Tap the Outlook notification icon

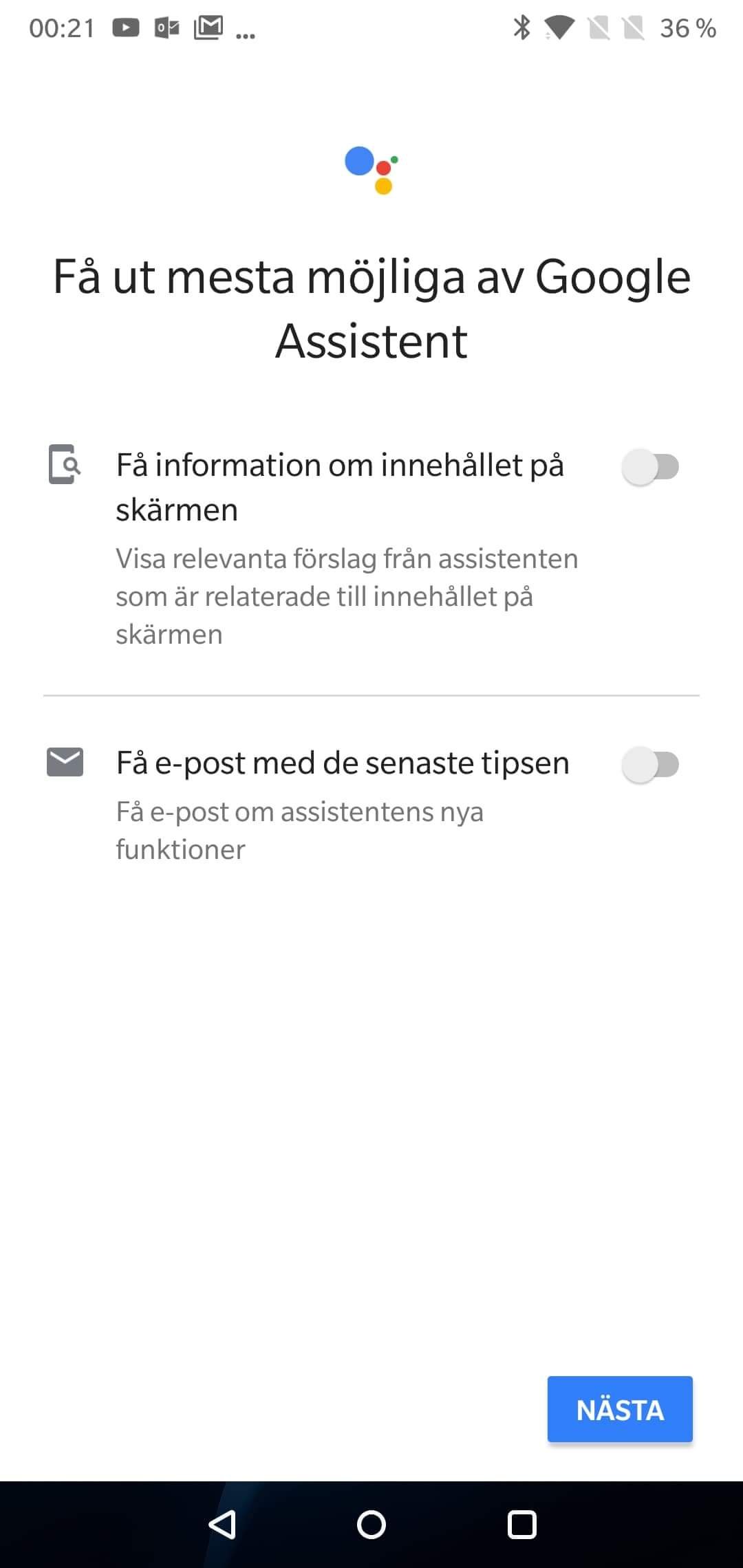(x=167, y=28)
